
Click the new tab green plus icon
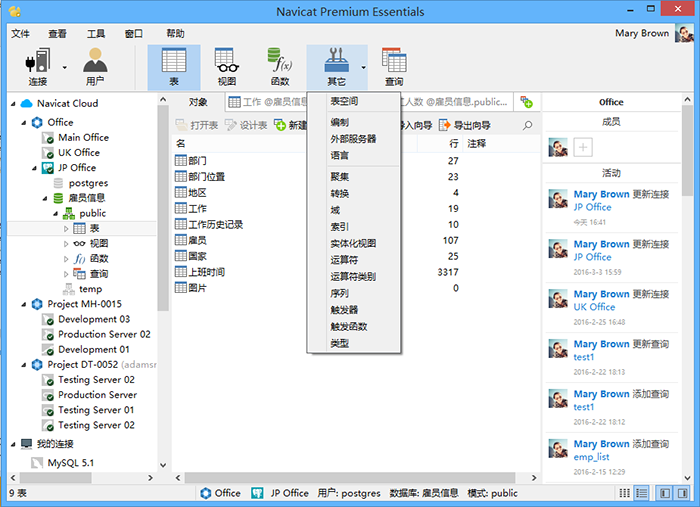(527, 102)
